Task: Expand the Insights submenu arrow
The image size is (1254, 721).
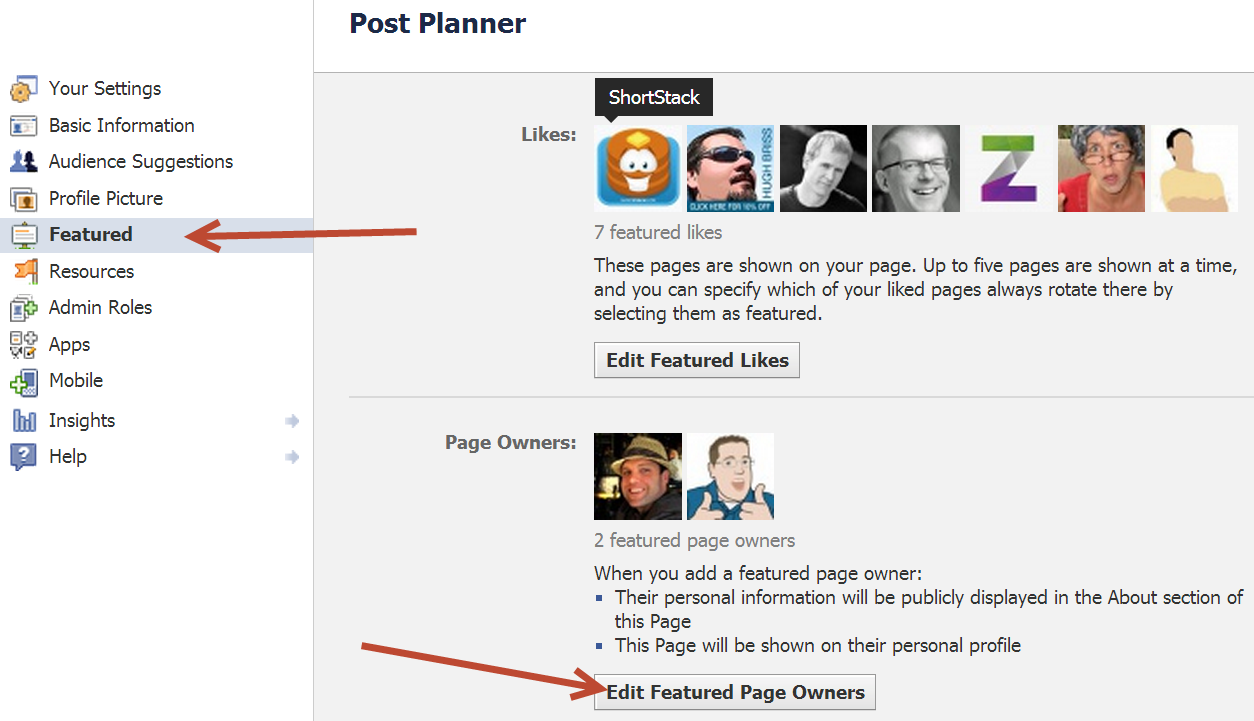Action: tap(292, 421)
